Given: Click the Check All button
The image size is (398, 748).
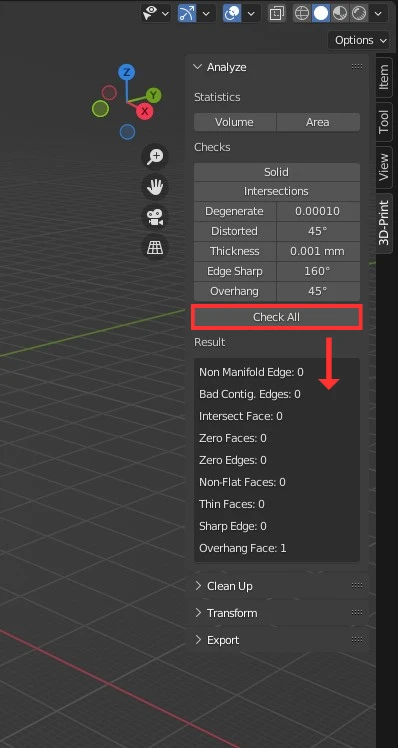Looking at the screenshot, I should 277,317.
